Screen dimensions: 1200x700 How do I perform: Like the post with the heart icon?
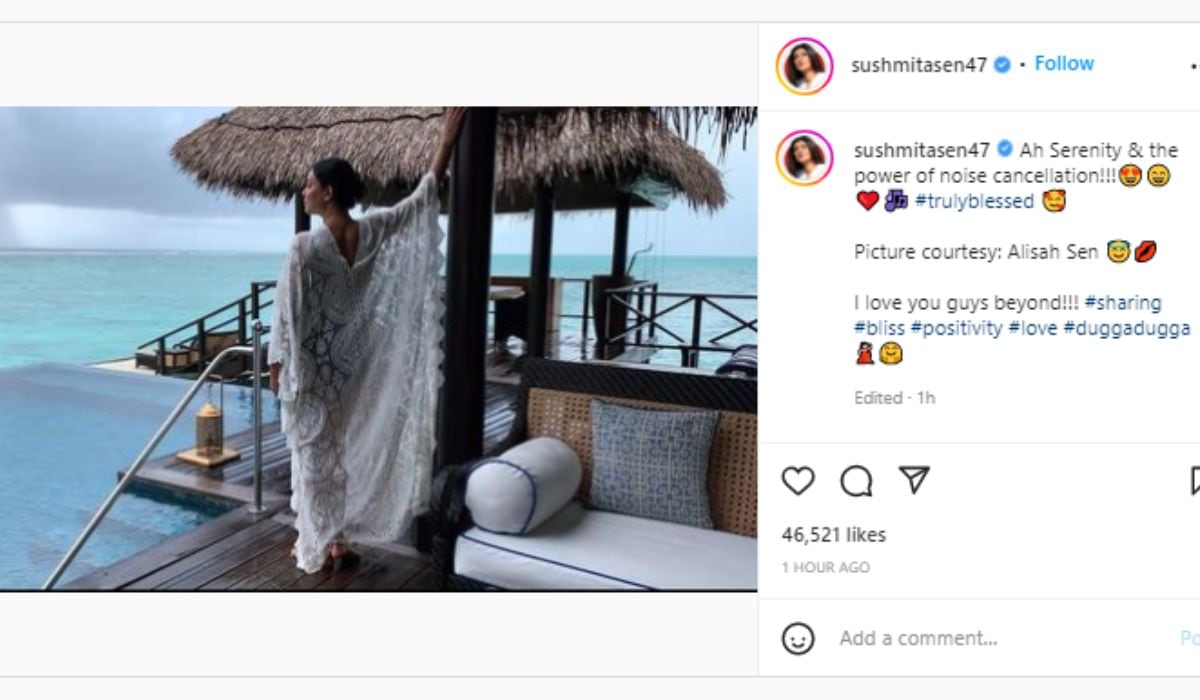point(798,481)
